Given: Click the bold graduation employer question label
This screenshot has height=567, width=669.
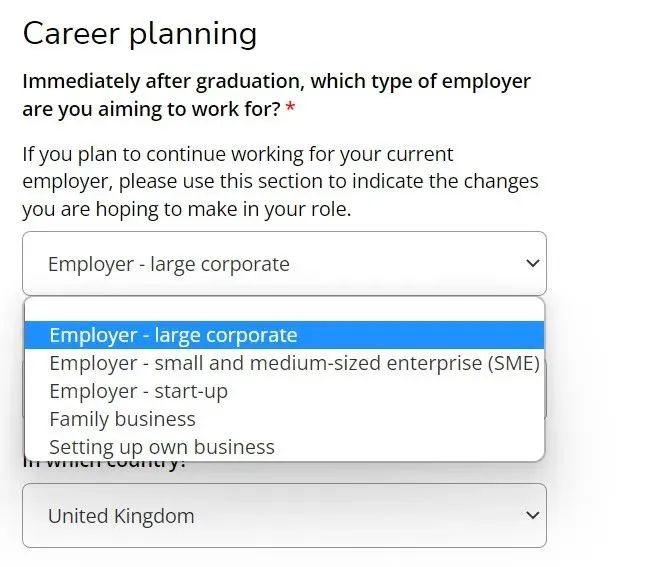Looking at the screenshot, I should (x=276, y=94).
